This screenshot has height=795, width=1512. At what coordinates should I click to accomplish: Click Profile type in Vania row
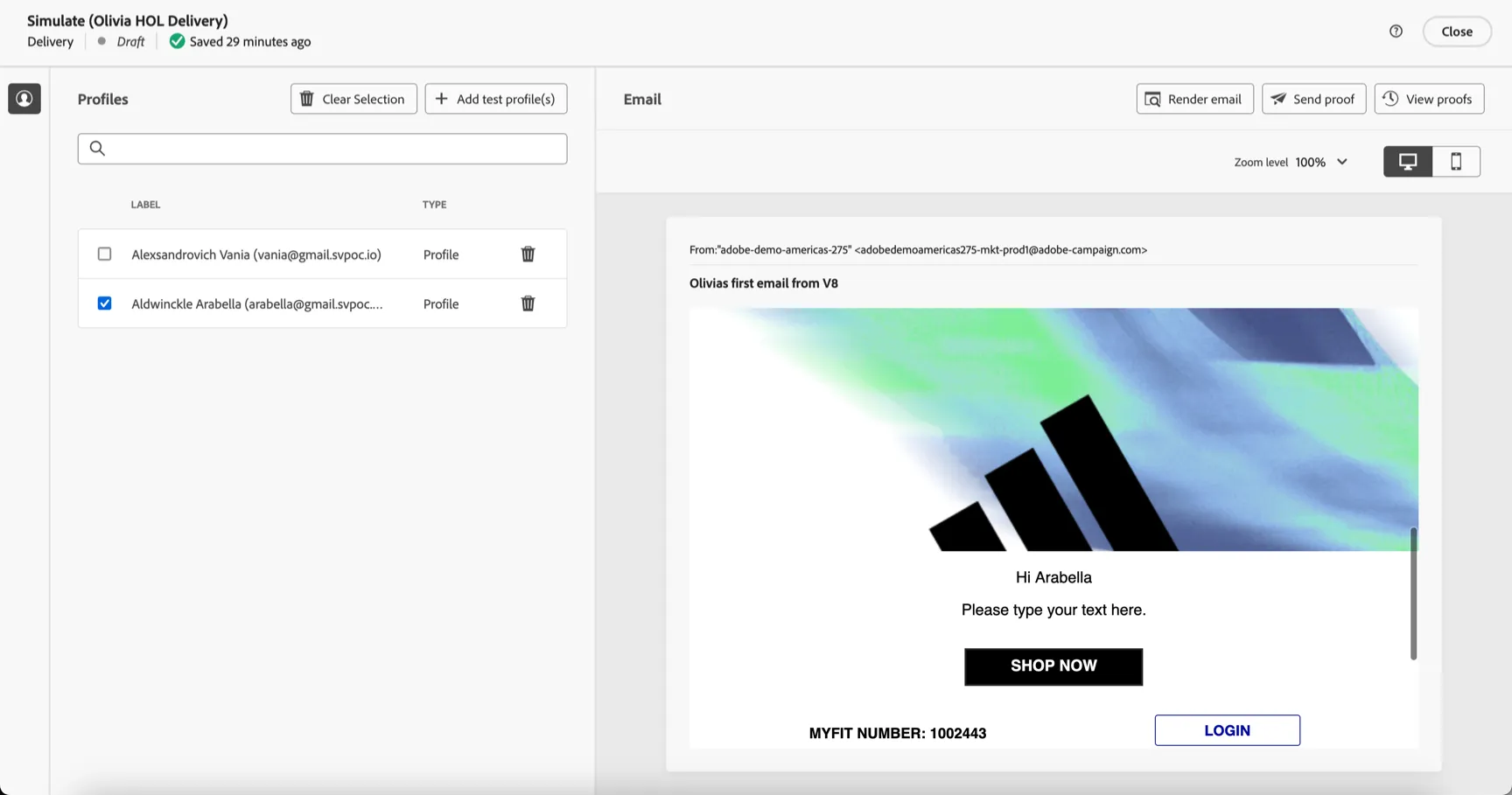click(441, 255)
